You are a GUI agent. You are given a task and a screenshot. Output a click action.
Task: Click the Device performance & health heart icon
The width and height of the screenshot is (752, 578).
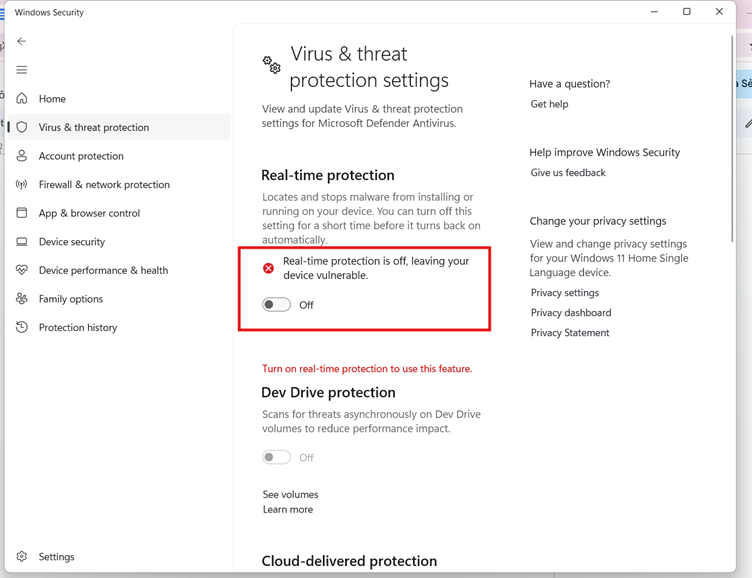[22, 270]
